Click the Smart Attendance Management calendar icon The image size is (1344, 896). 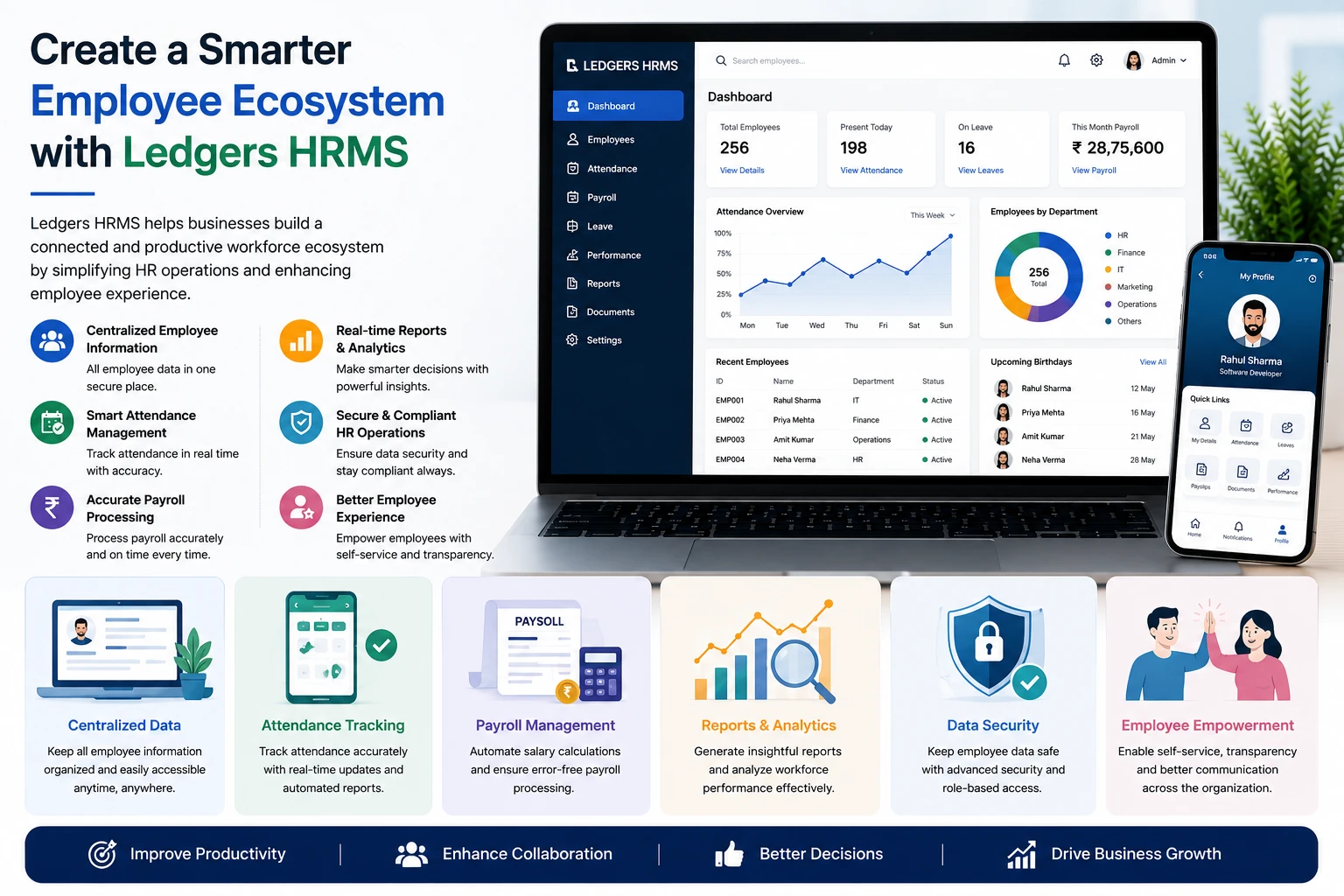pos(52,423)
